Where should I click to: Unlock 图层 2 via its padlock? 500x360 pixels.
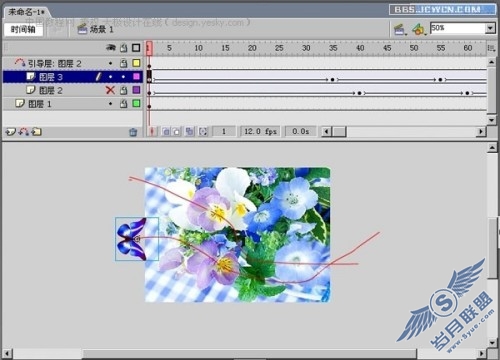tap(124, 90)
